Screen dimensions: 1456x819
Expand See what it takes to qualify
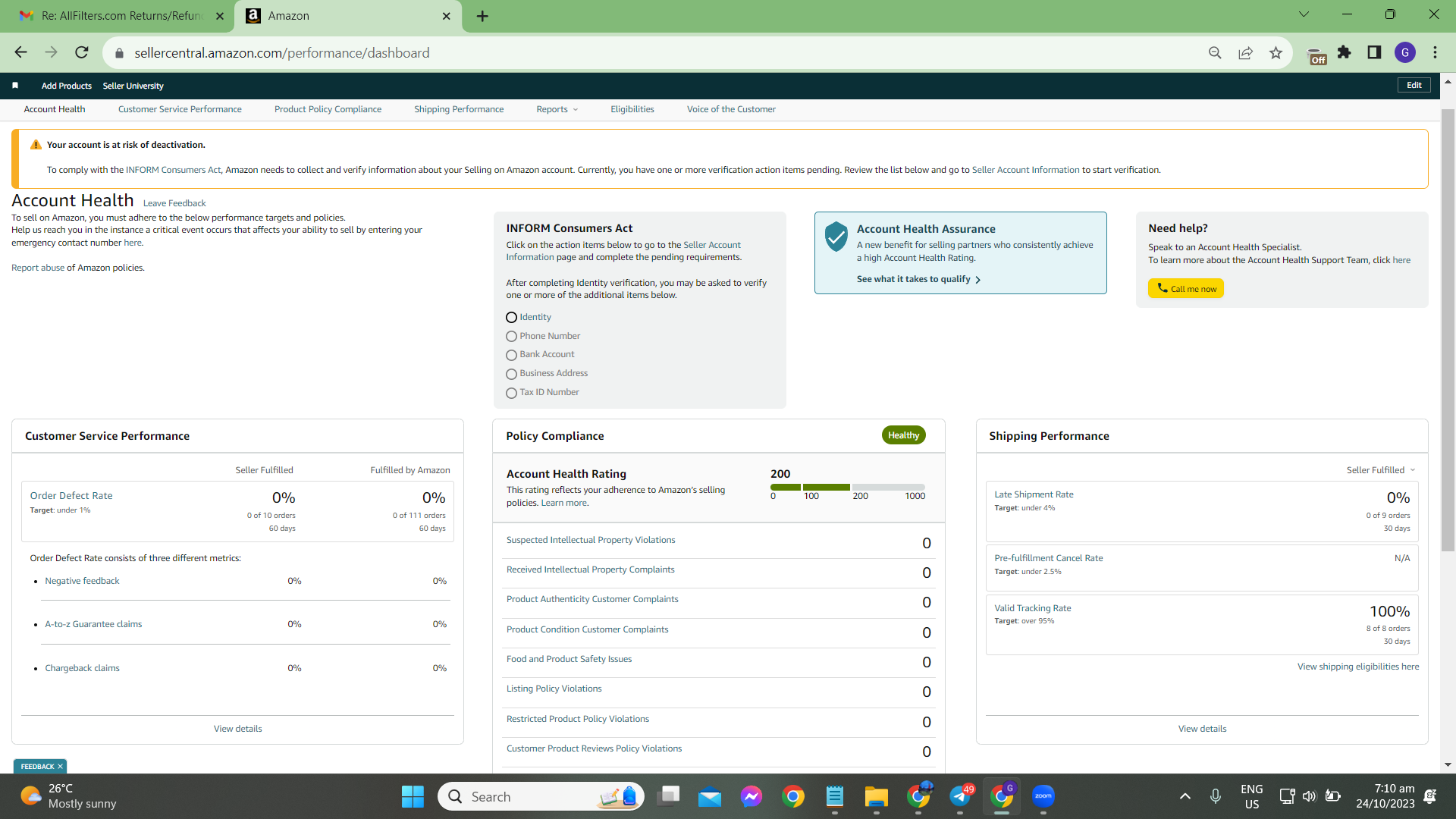pos(918,280)
